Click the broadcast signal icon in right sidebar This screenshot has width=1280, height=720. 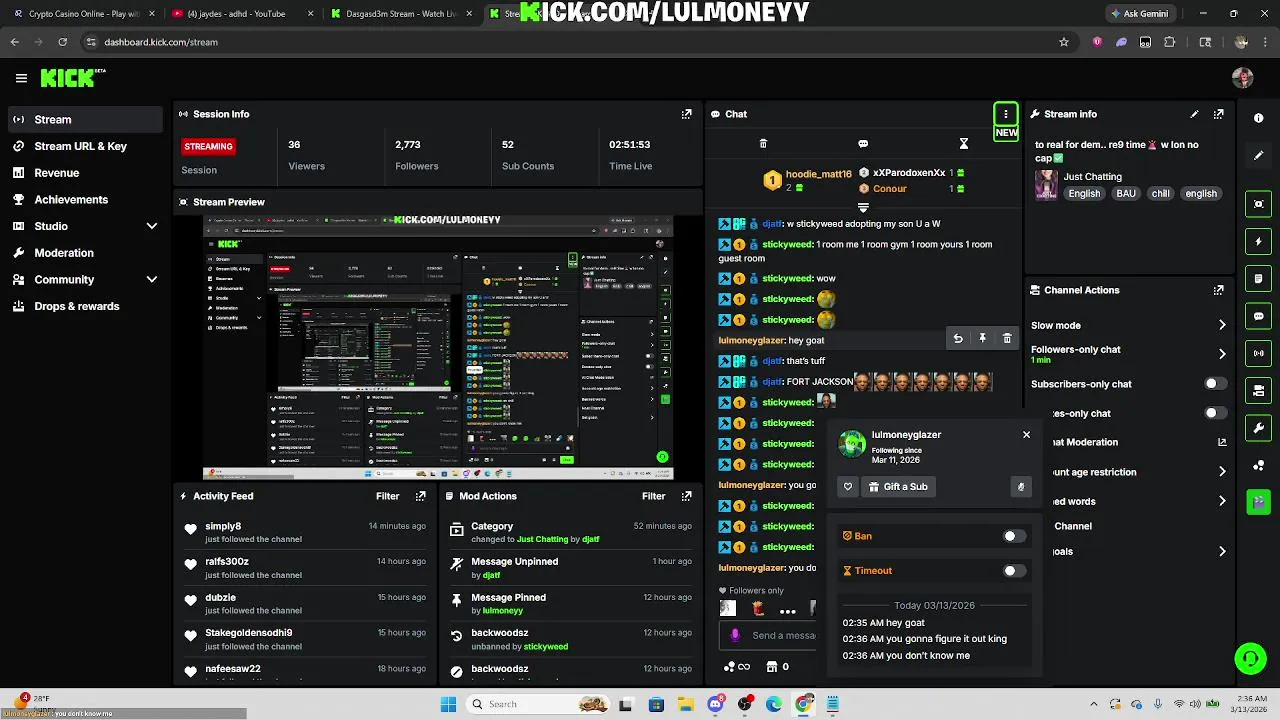(1258, 353)
